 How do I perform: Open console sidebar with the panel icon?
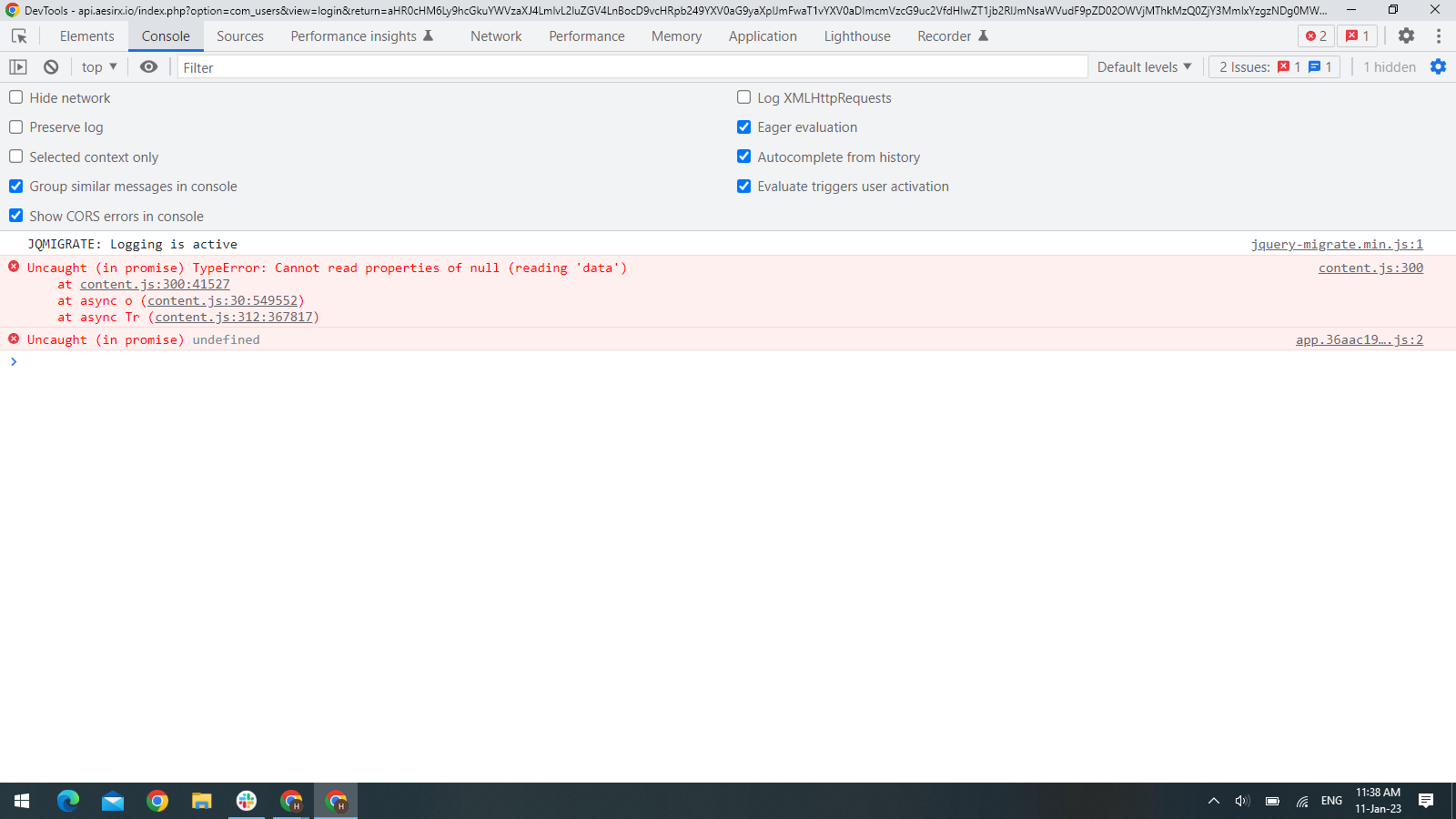click(x=17, y=66)
